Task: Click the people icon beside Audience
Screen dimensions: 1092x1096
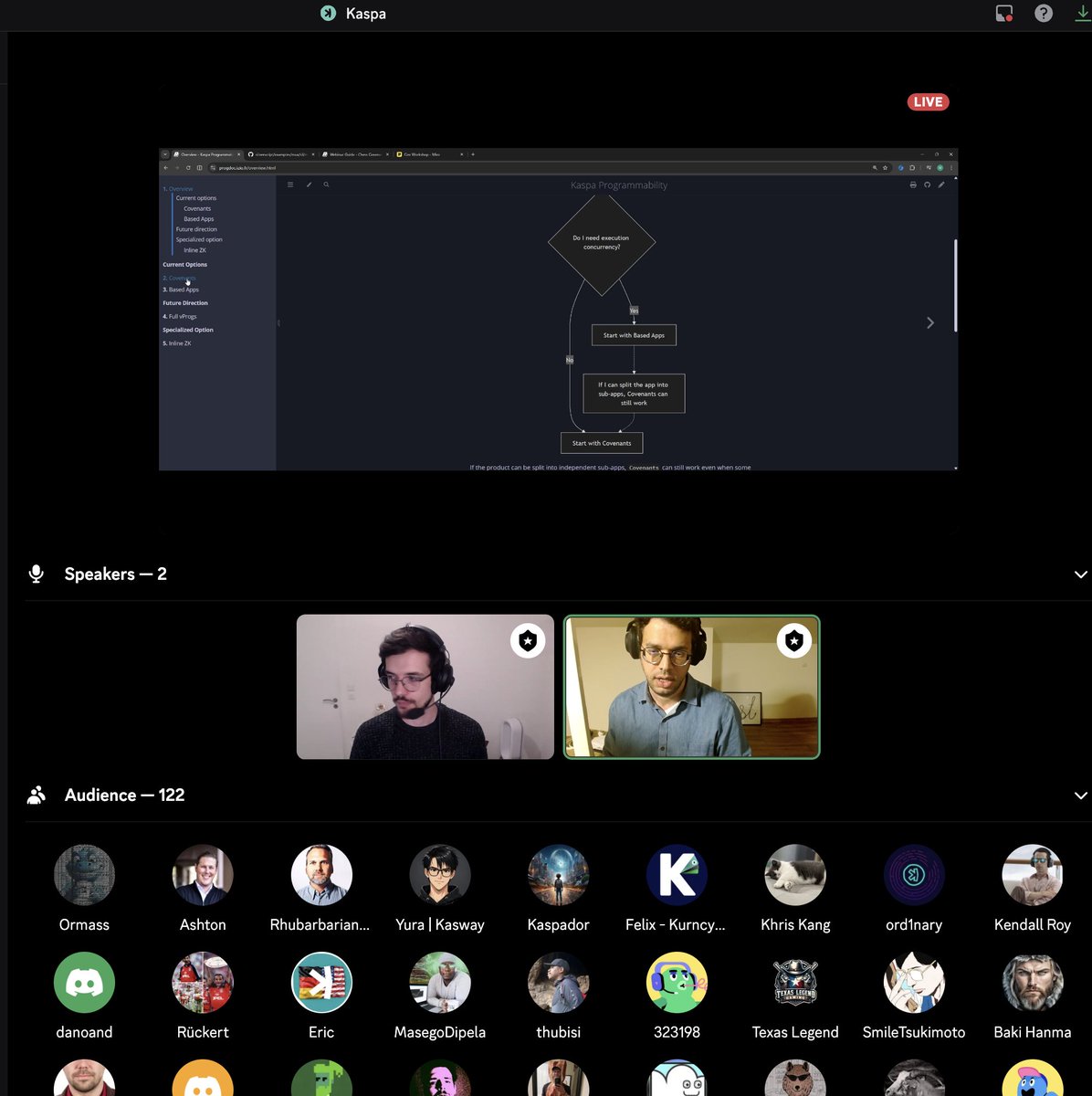Action: [37, 795]
